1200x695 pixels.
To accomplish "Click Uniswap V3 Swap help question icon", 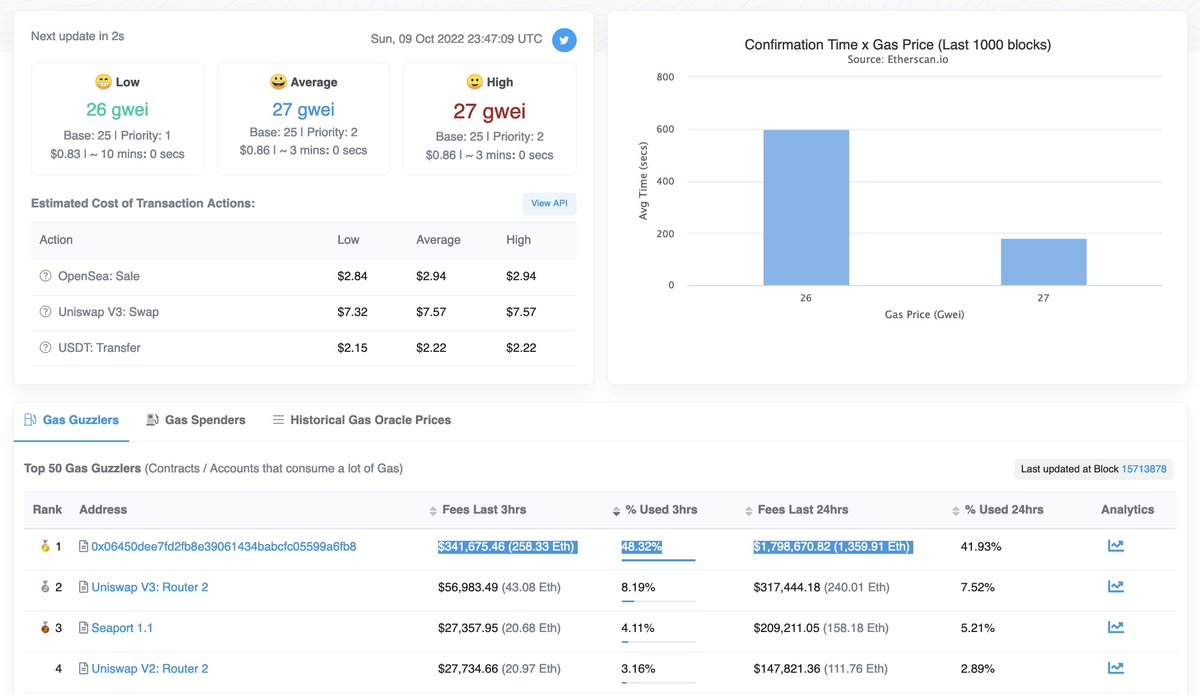I will (x=45, y=312).
